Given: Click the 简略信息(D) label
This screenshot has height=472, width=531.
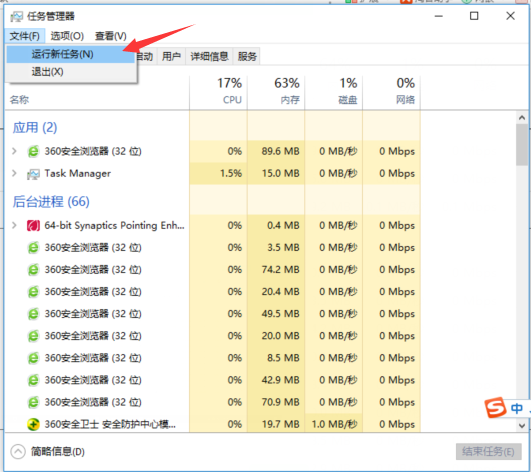Looking at the screenshot, I should [58, 451].
